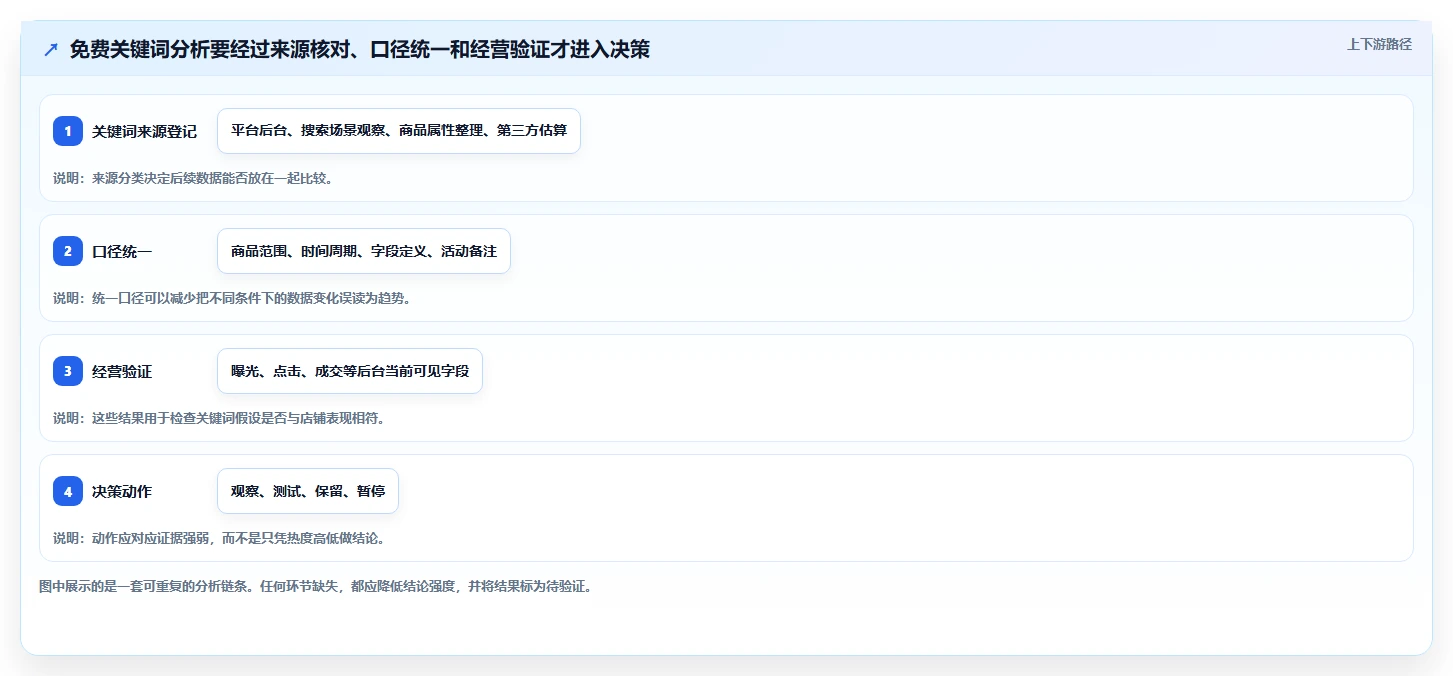Image resolution: width=1453 pixels, height=676 pixels.
Task: Click the '经营验证' step label
Action: pyautogui.click(x=122, y=371)
